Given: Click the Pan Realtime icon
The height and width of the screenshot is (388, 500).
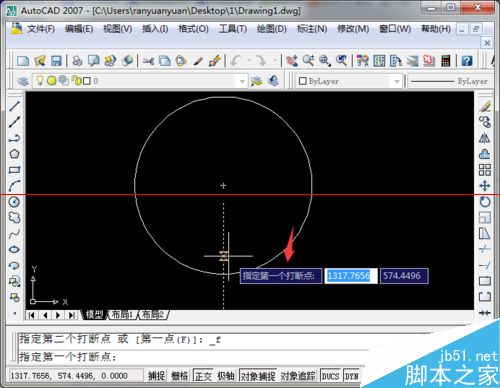Looking at the screenshot, I should tap(292, 61).
